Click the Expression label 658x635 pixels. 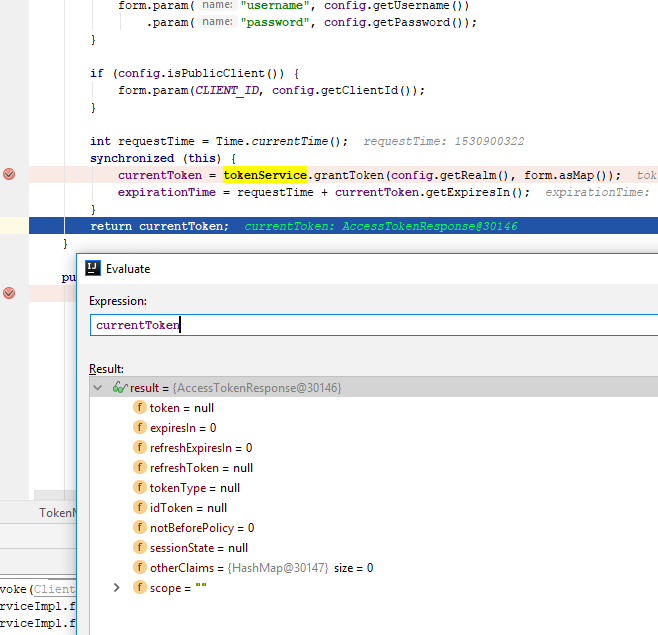[118, 301]
